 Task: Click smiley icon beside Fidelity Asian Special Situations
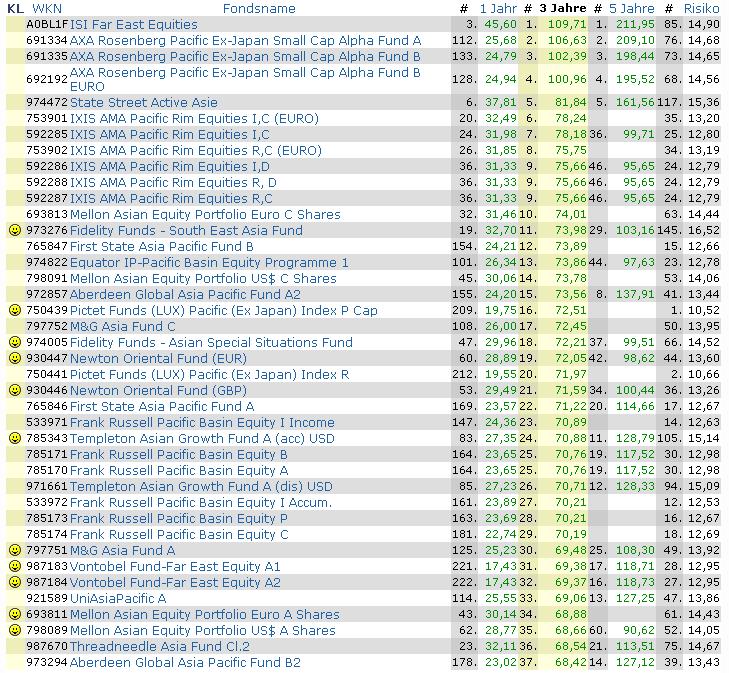[x=15, y=342]
